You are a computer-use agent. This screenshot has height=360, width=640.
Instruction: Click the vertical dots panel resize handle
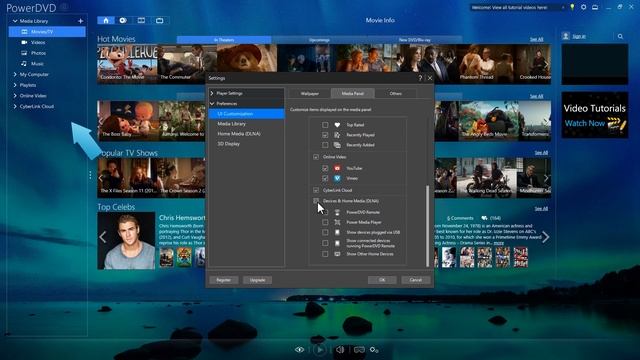click(x=90, y=175)
